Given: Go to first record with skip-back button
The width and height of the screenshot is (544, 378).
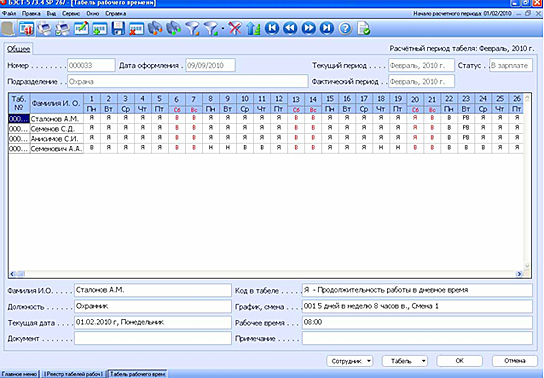Looking at the screenshot, I should click(272, 28).
